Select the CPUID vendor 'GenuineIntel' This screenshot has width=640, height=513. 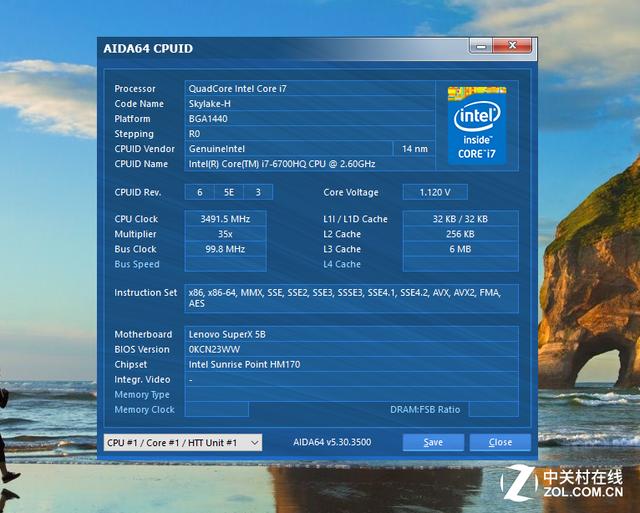(217, 149)
